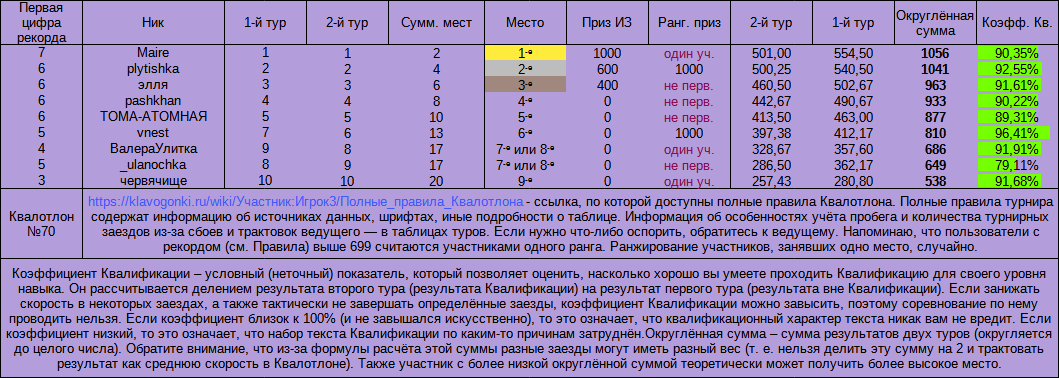Click the nickname "ТОМА-АТОМНАЯ"
This screenshot has width=1059, height=378.
click(153, 117)
